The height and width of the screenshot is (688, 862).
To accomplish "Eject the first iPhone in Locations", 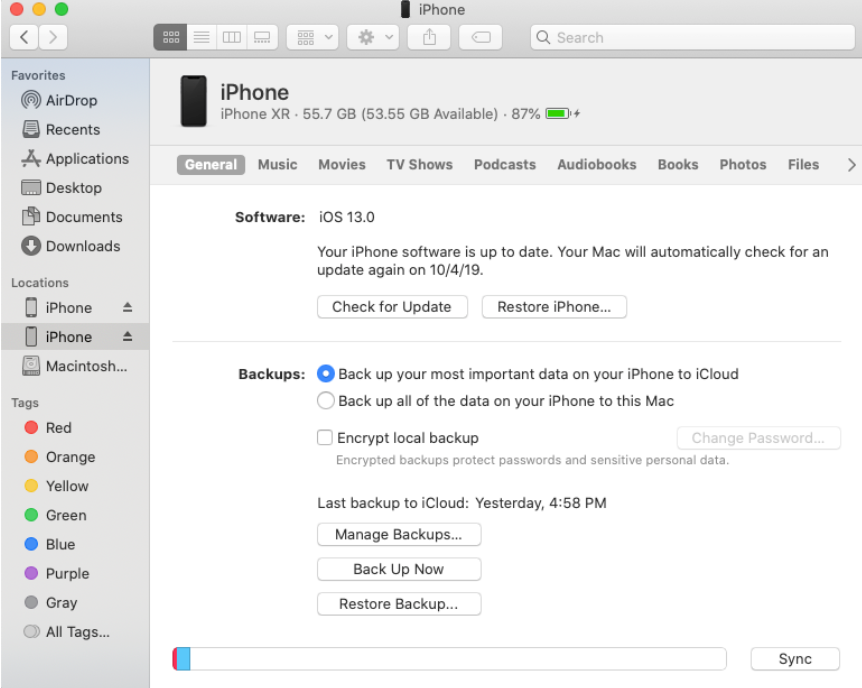I will [x=128, y=307].
